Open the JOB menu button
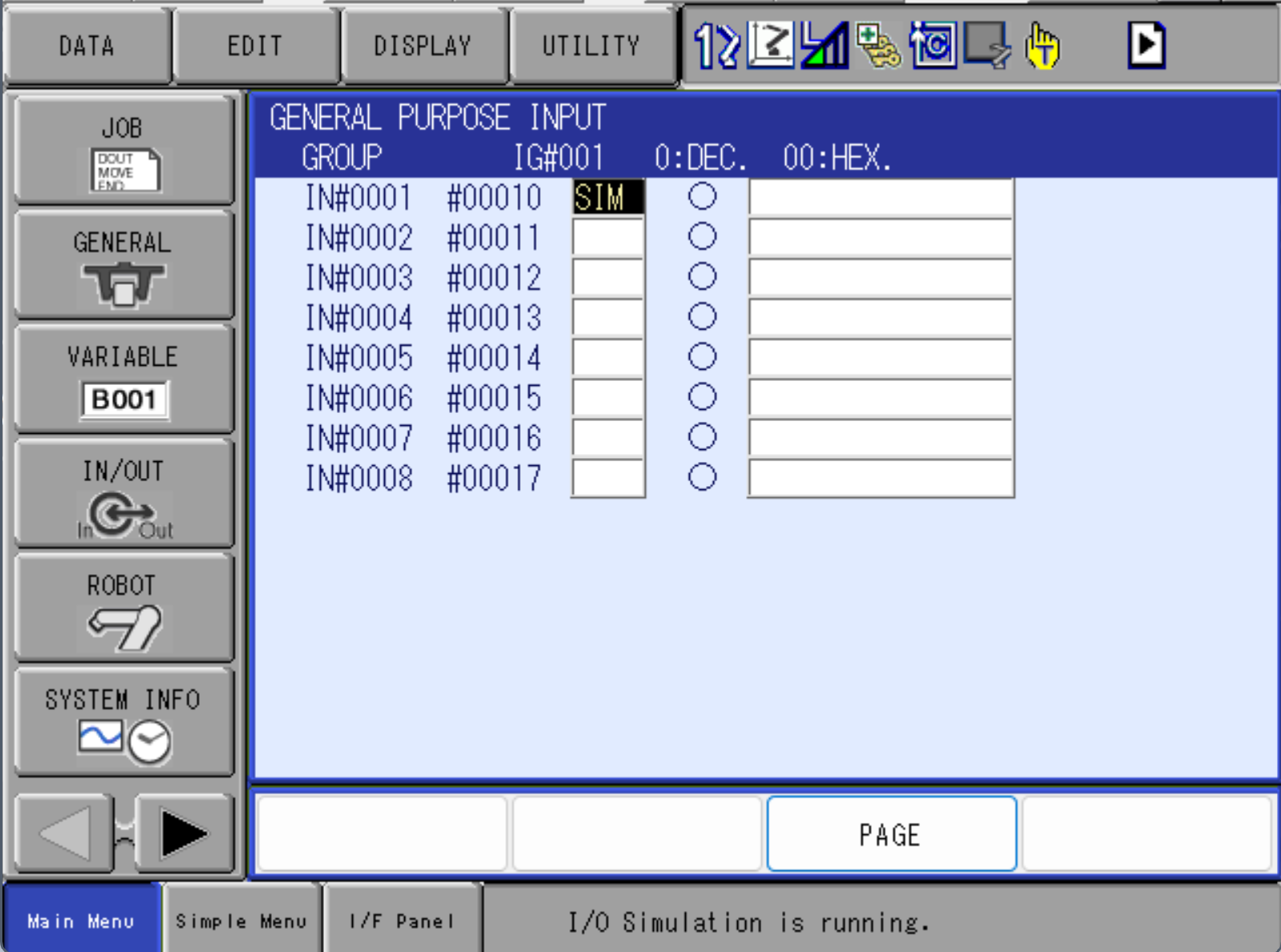 click(124, 150)
